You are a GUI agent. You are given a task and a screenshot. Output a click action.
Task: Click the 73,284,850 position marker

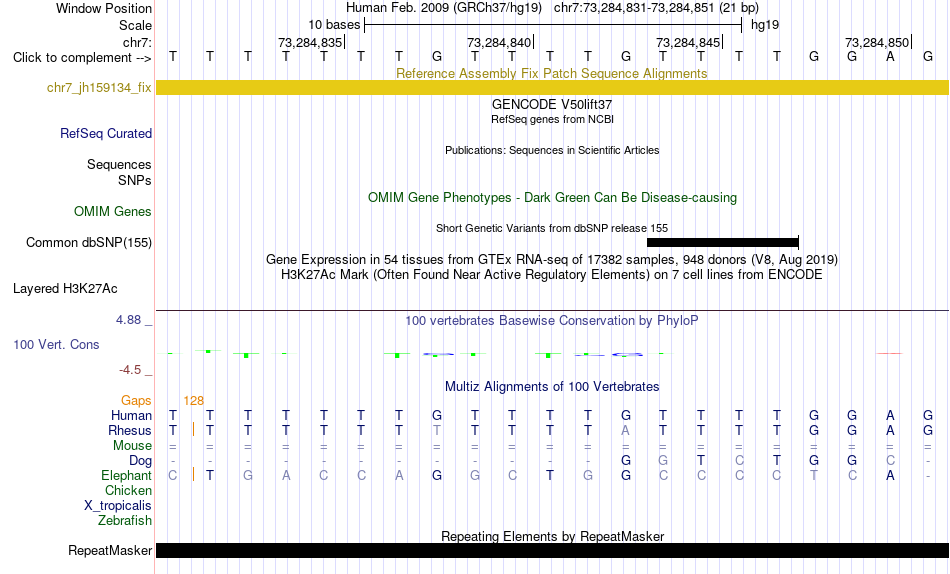(878, 42)
